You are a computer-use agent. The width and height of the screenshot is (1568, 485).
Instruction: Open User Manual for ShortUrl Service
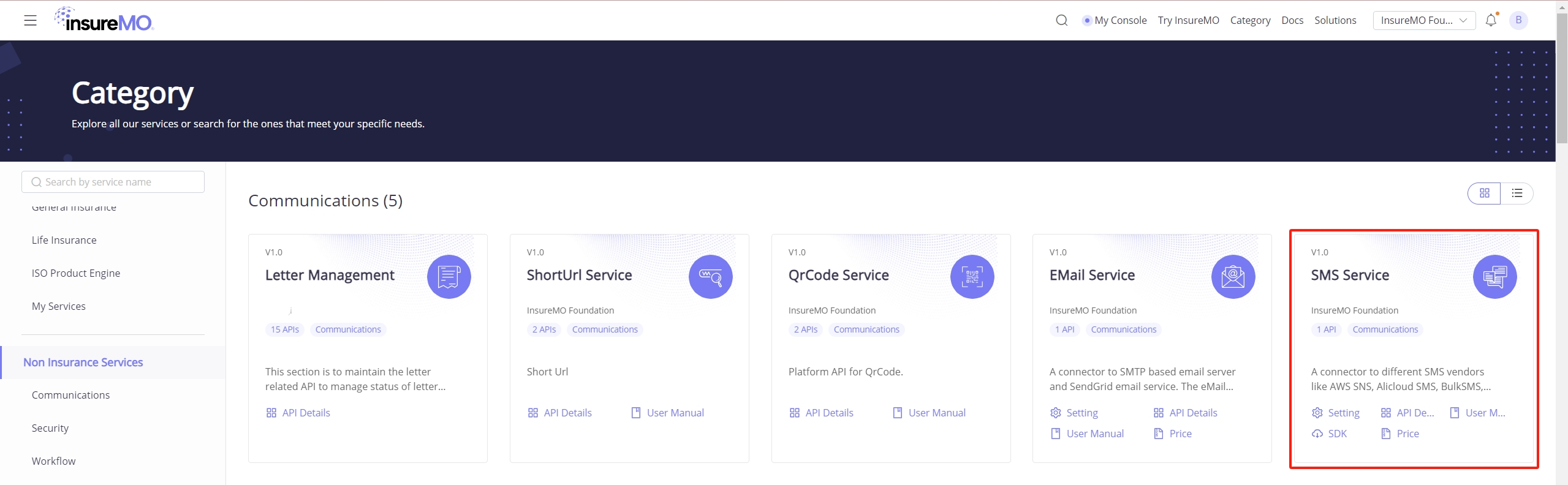(x=668, y=413)
